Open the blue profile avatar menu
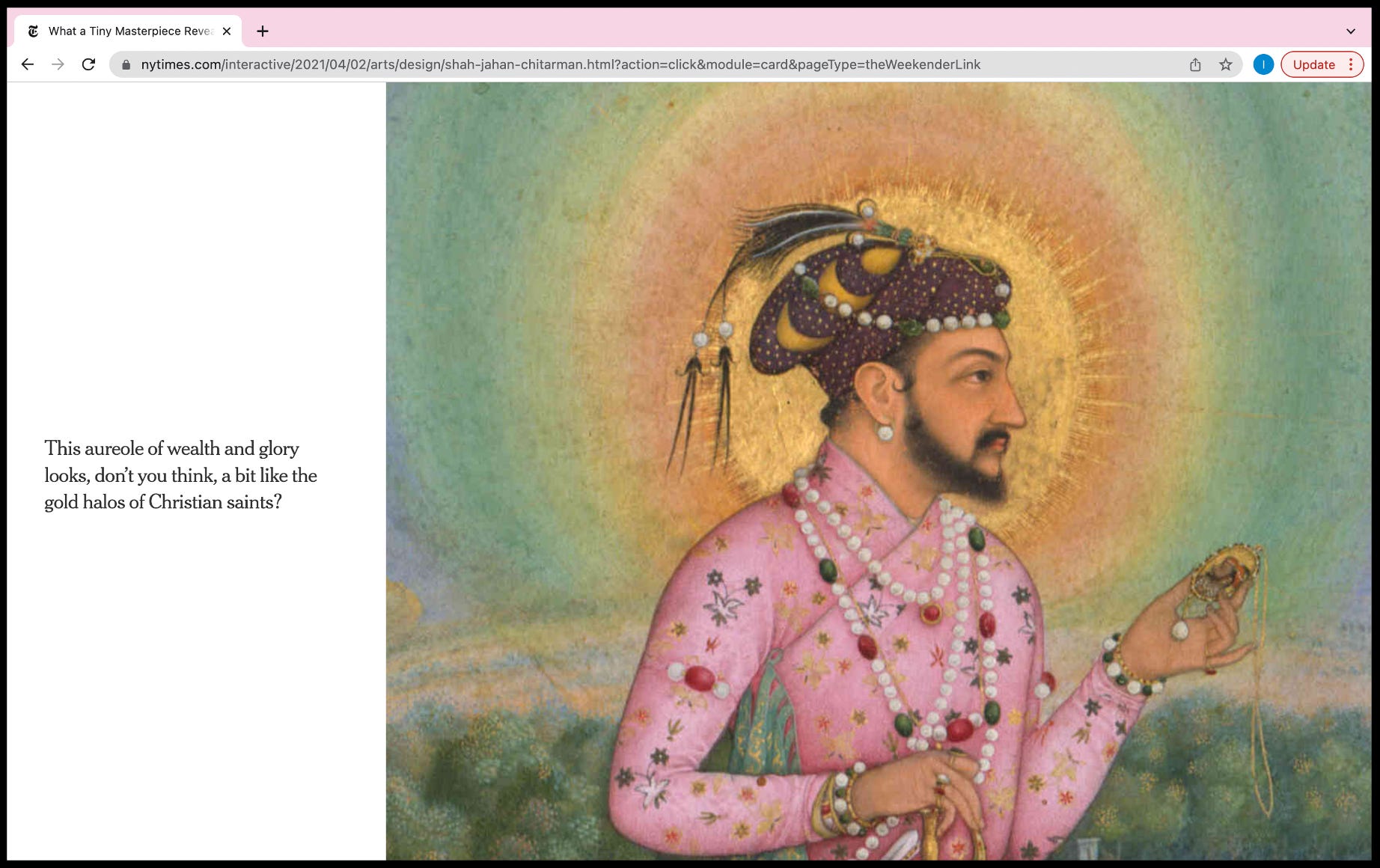 pyautogui.click(x=1263, y=64)
